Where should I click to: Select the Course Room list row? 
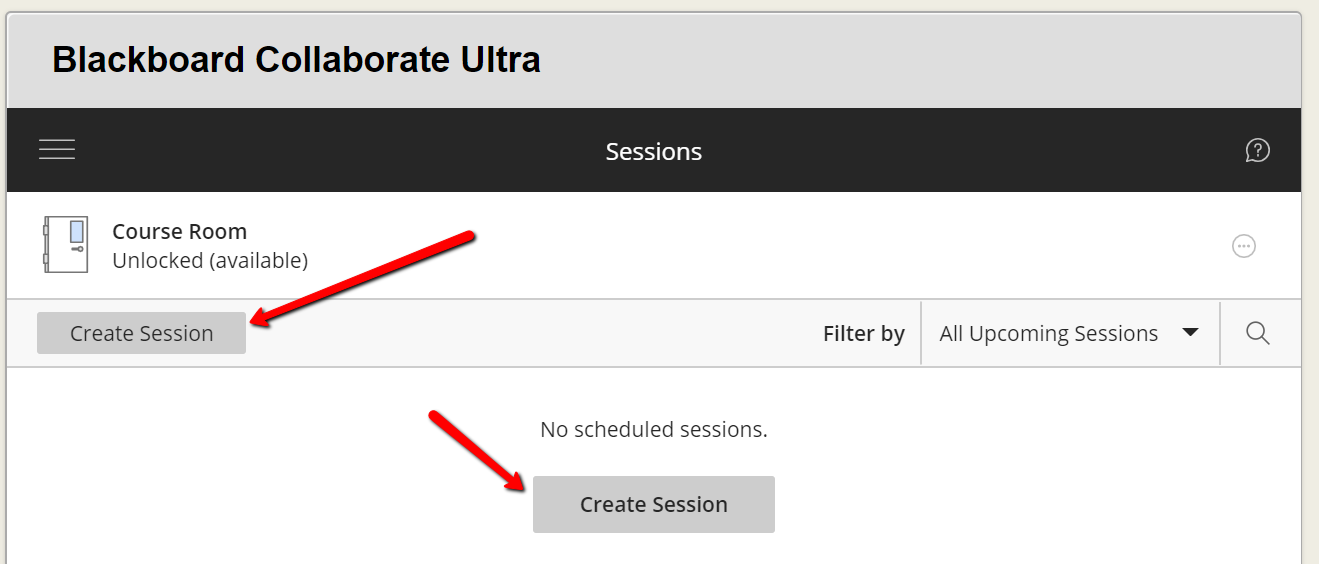(654, 245)
